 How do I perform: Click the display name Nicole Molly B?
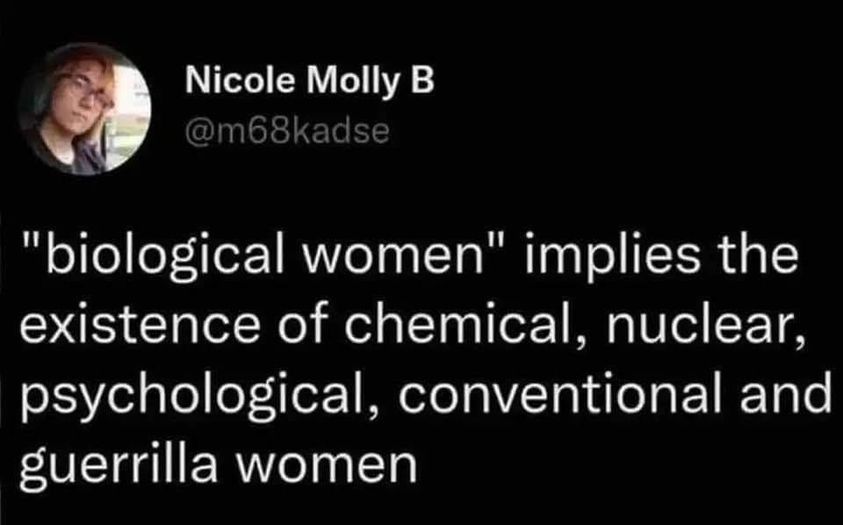point(311,83)
